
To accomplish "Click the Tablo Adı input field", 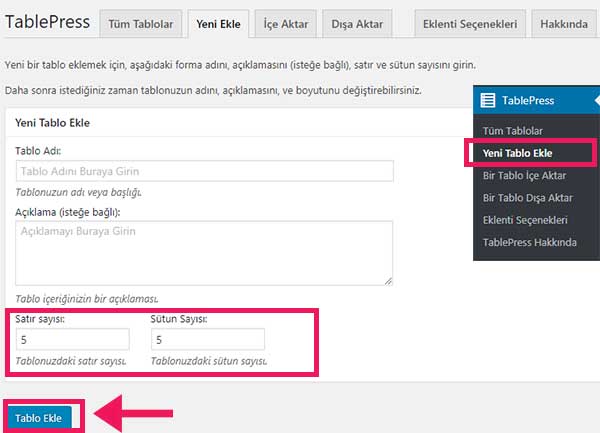I will point(205,171).
